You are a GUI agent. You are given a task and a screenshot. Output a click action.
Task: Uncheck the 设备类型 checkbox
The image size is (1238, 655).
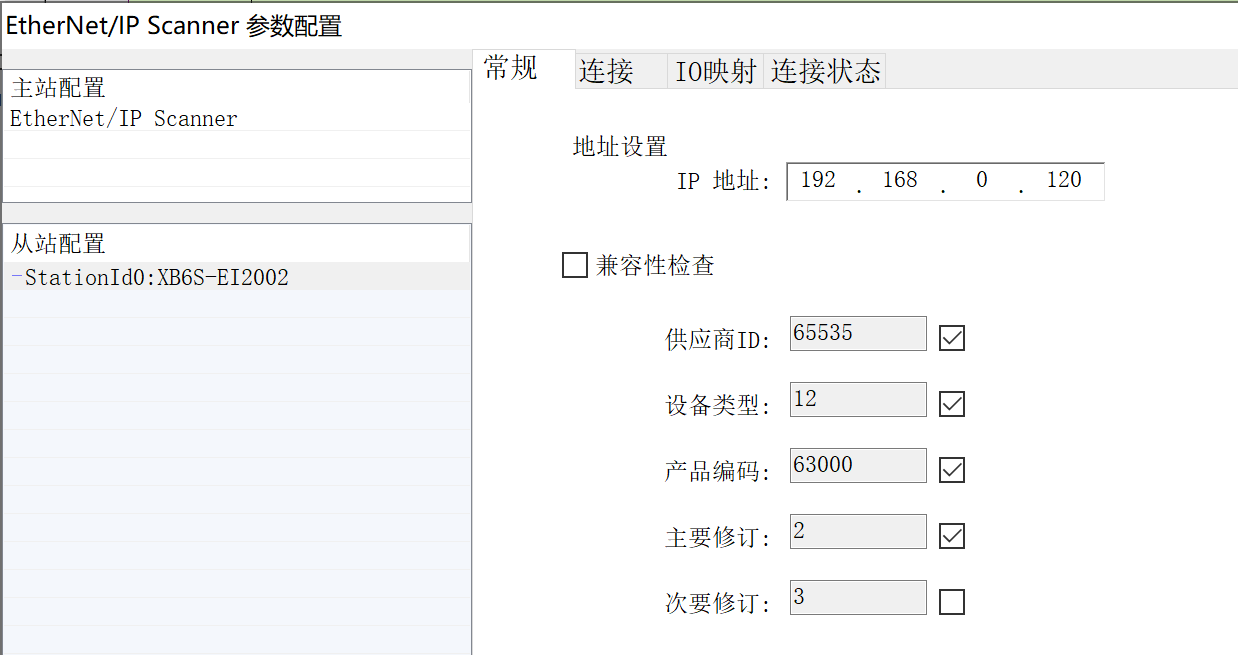pyautogui.click(x=952, y=404)
